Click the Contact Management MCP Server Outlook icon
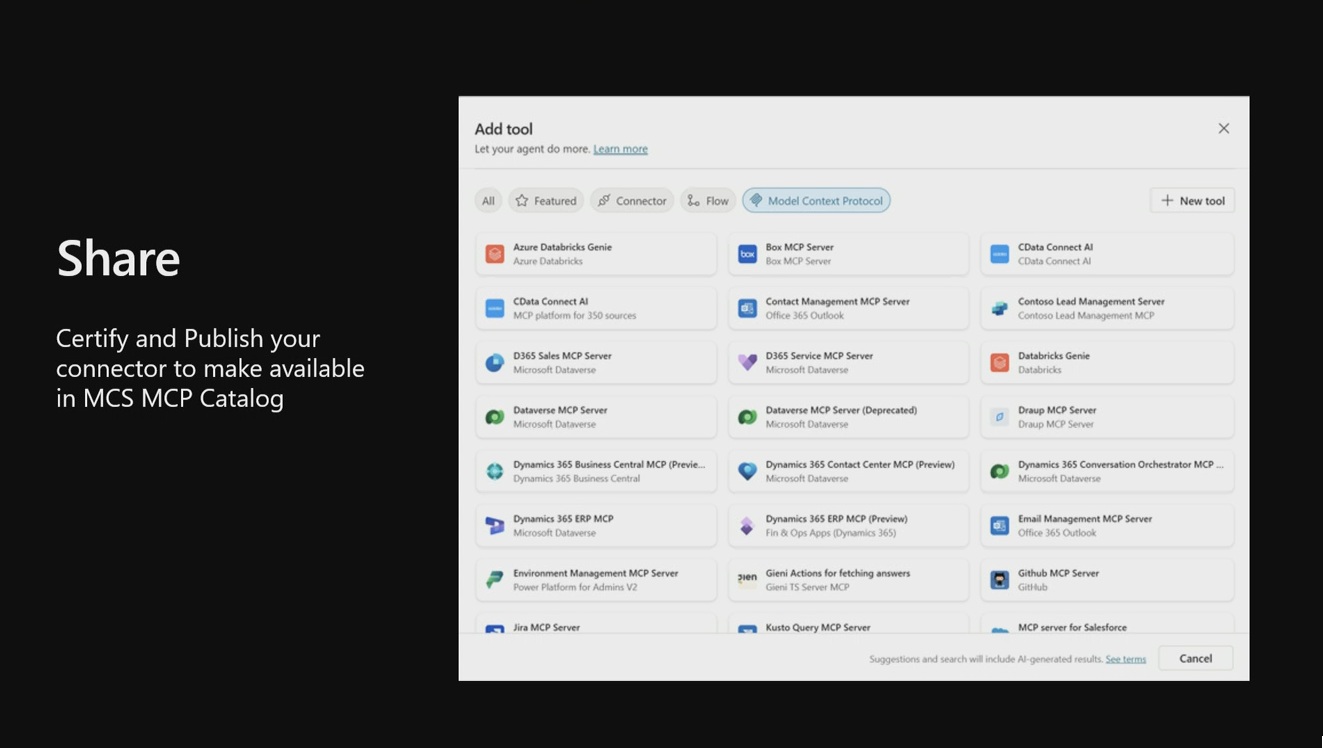This screenshot has width=1323, height=748. click(747, 308)
